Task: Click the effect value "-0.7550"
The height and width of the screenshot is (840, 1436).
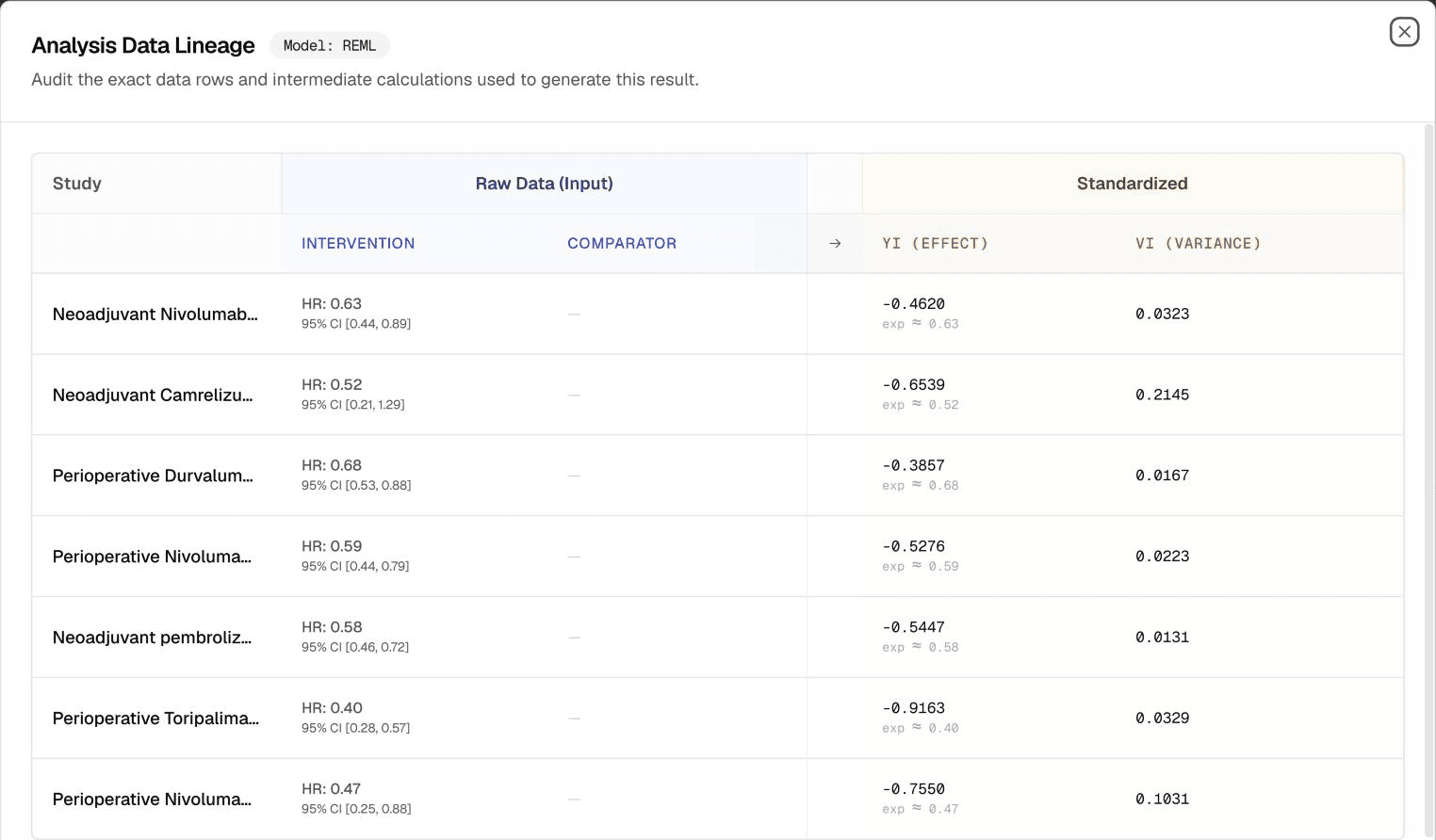Action: coord(913,789)
